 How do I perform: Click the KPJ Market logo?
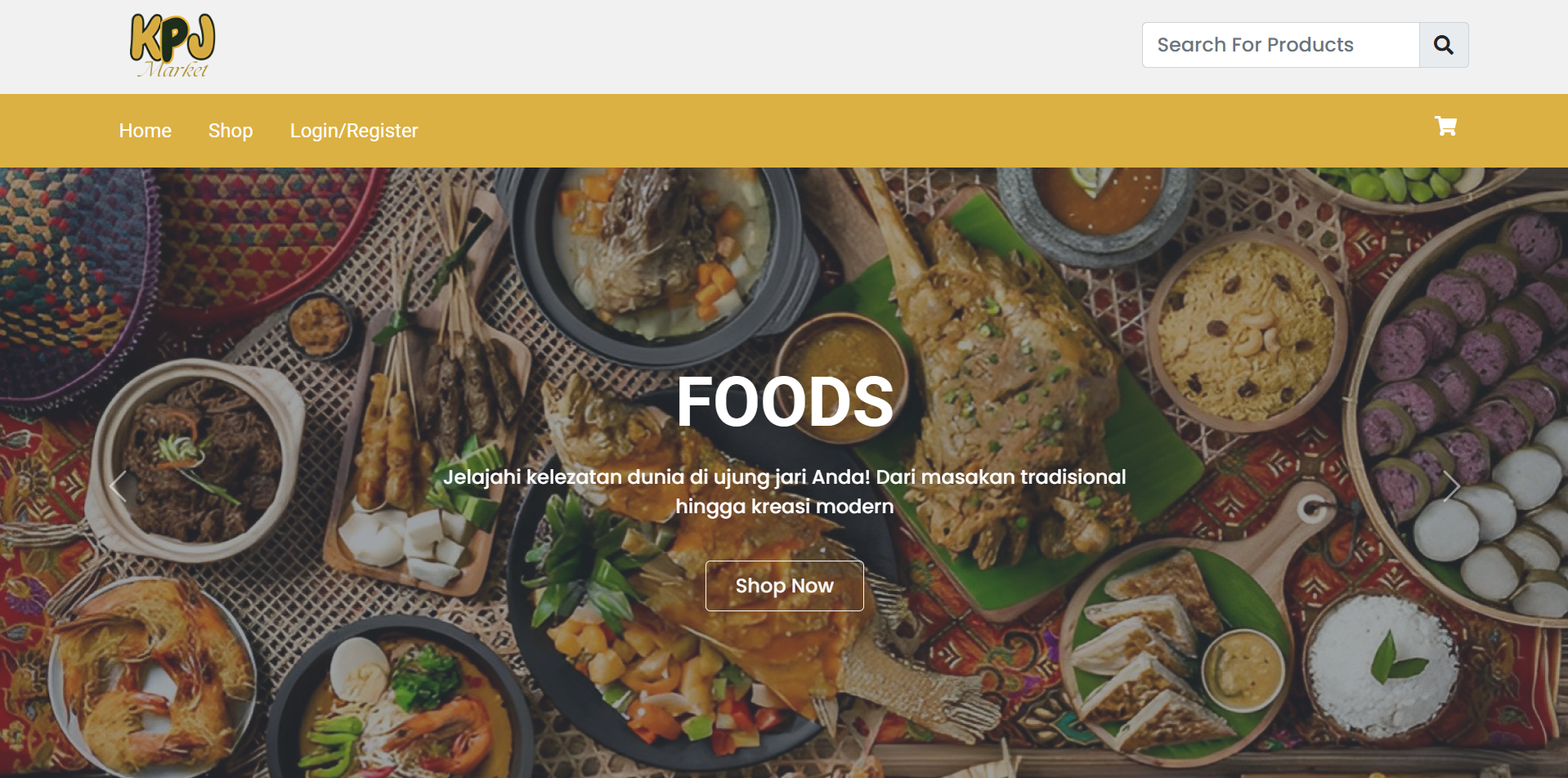pyautogui.click(x=172, y=46)
